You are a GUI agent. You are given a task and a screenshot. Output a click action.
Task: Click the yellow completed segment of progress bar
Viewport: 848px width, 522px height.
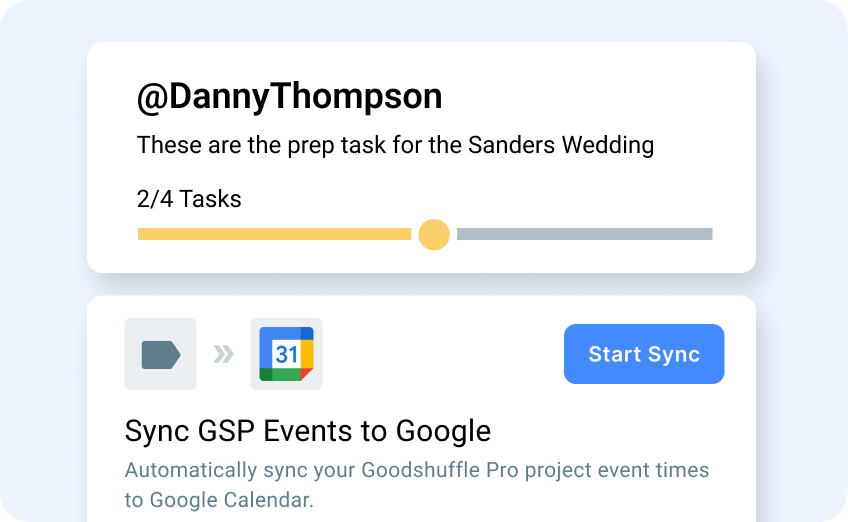tap(273, 234)
